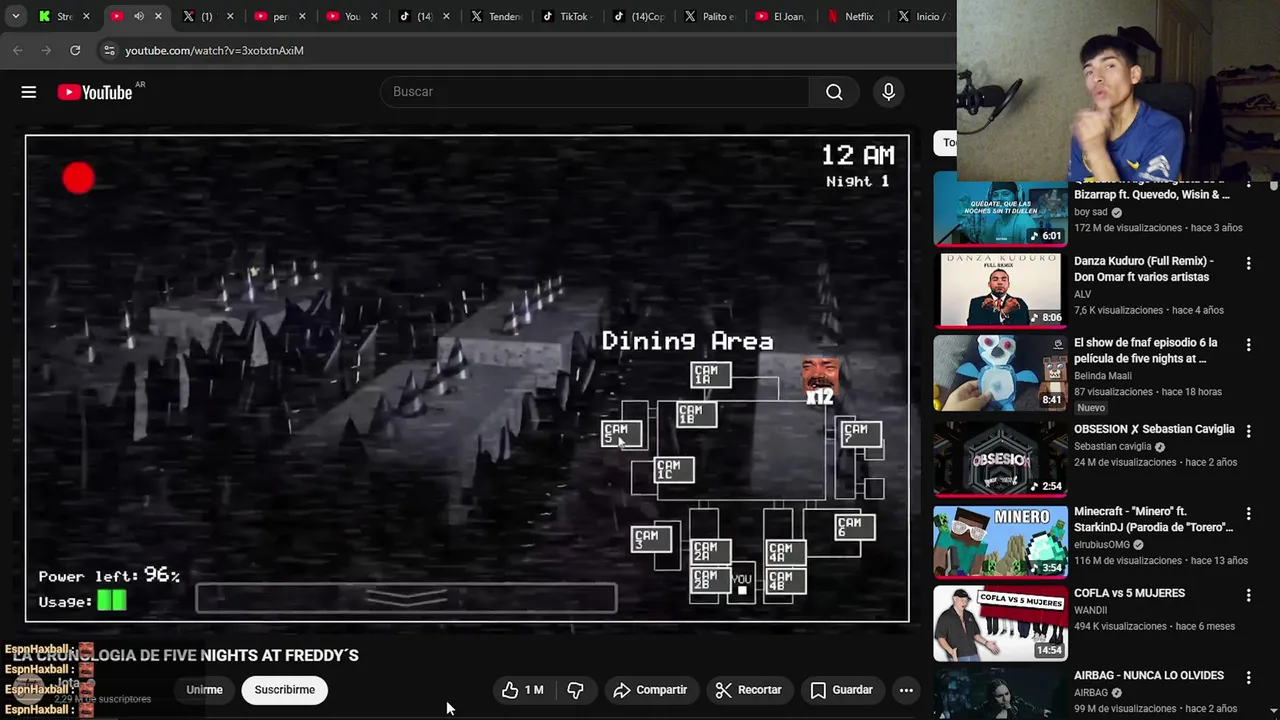
Task: Close the Kick stream tab
Action: [x=86, y=16]
